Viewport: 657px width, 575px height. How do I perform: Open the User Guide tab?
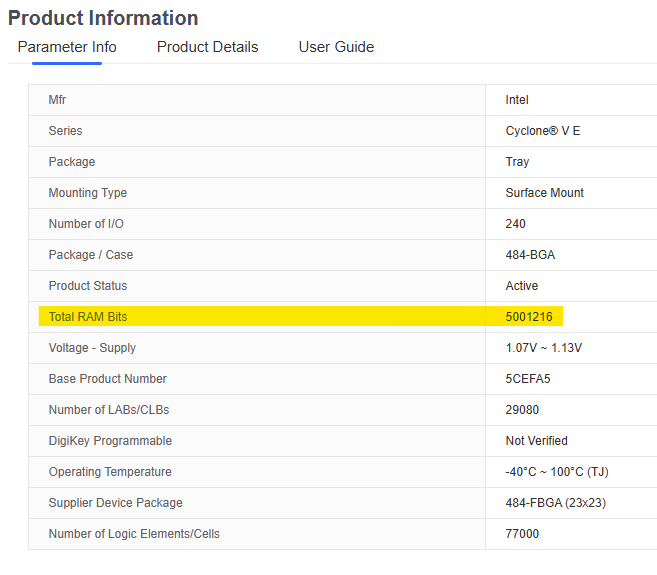click(x=336, y=47)
